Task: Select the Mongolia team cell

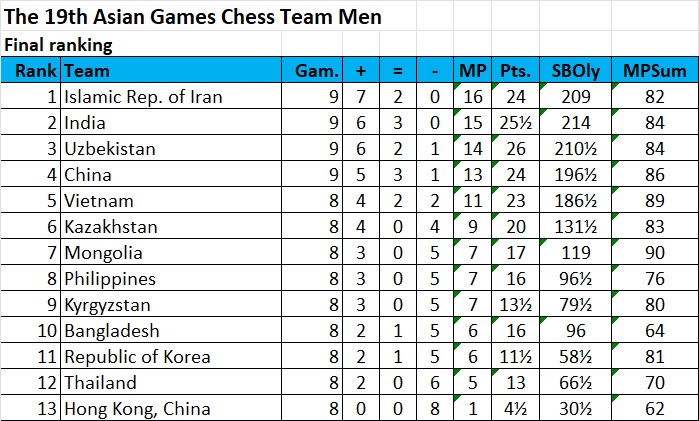Action: point(103,253)
